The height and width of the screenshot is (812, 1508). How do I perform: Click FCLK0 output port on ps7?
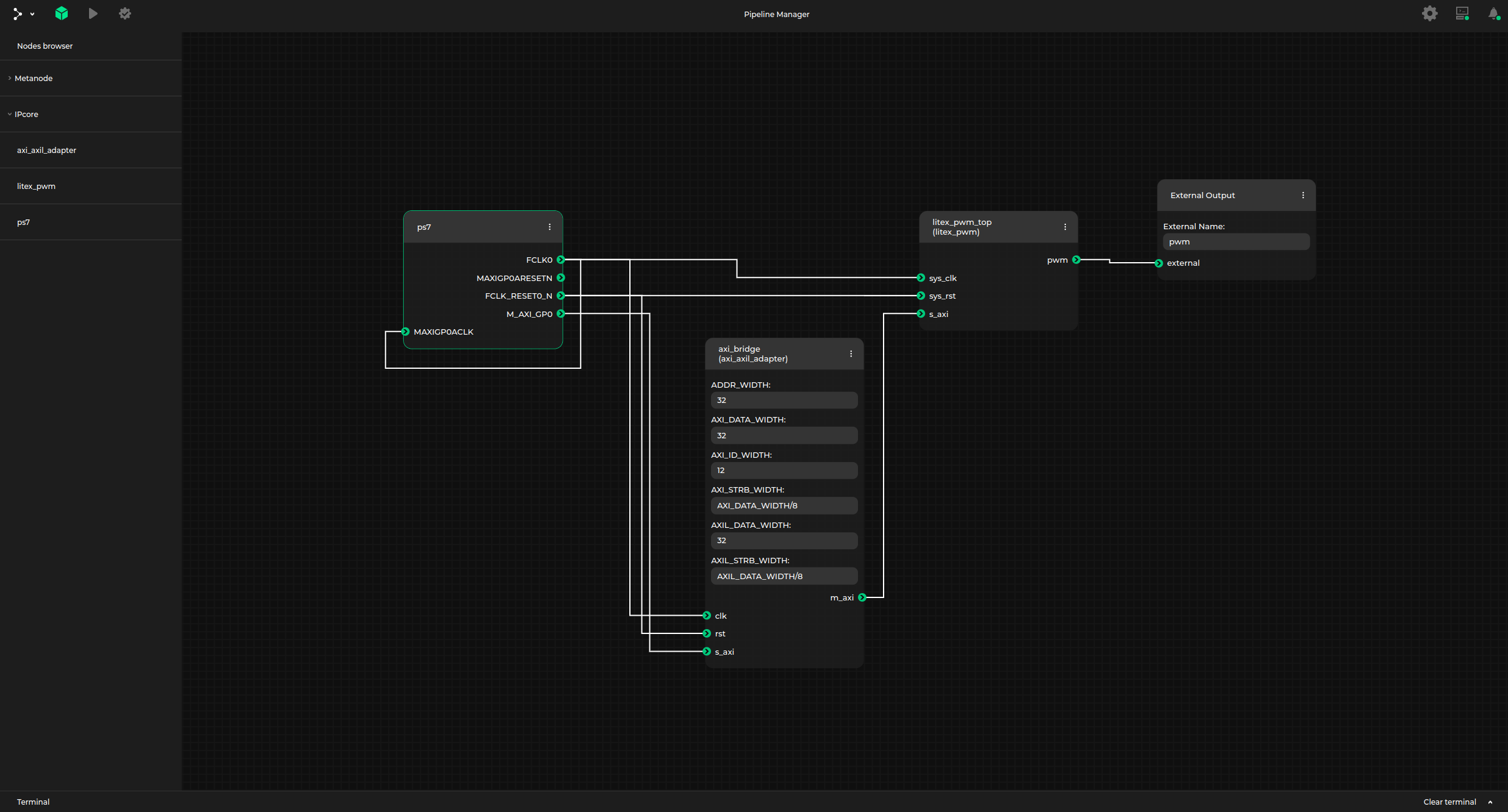coord(560,260)
